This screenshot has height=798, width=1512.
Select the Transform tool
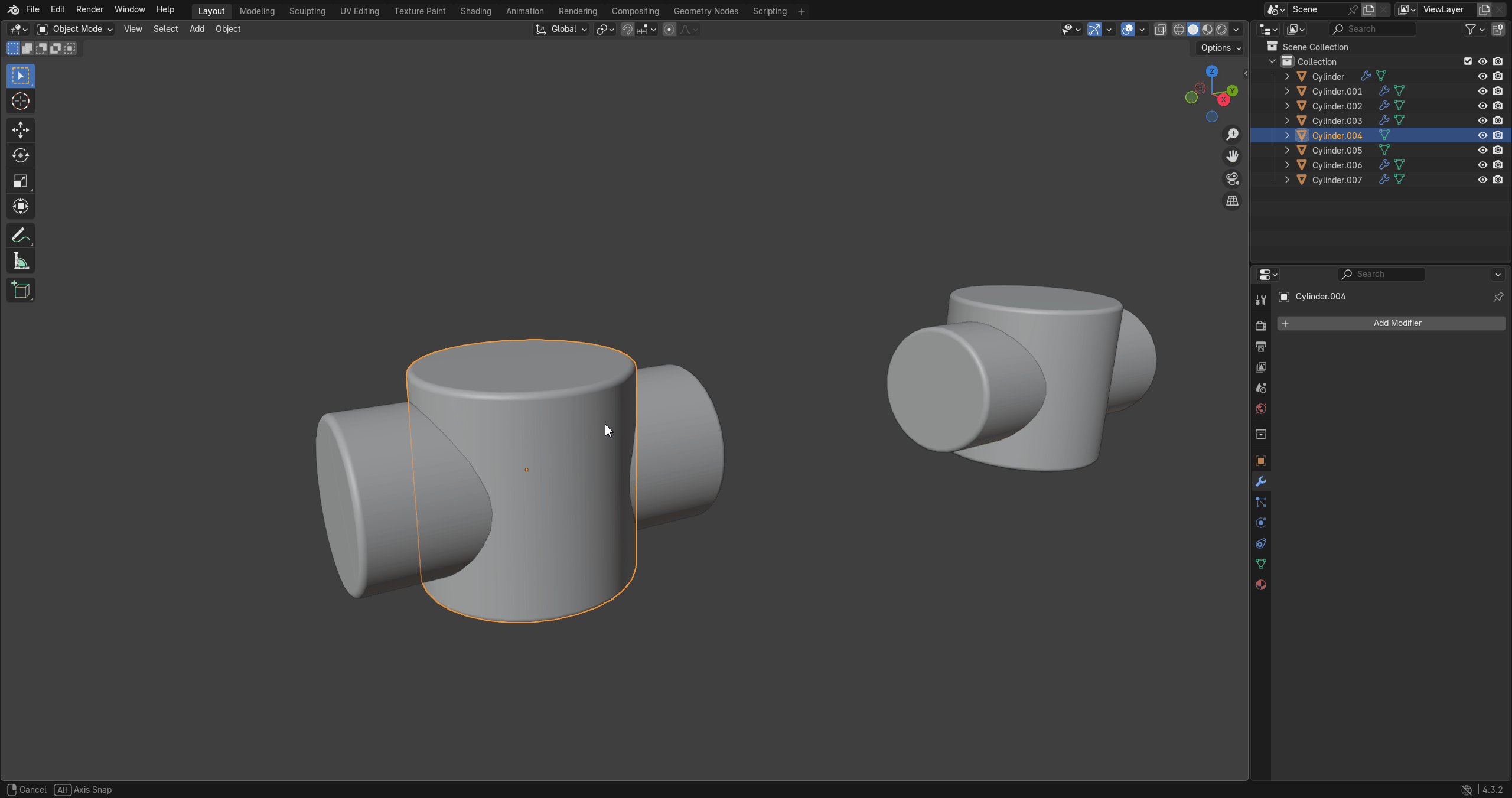[x=21, y=206]
